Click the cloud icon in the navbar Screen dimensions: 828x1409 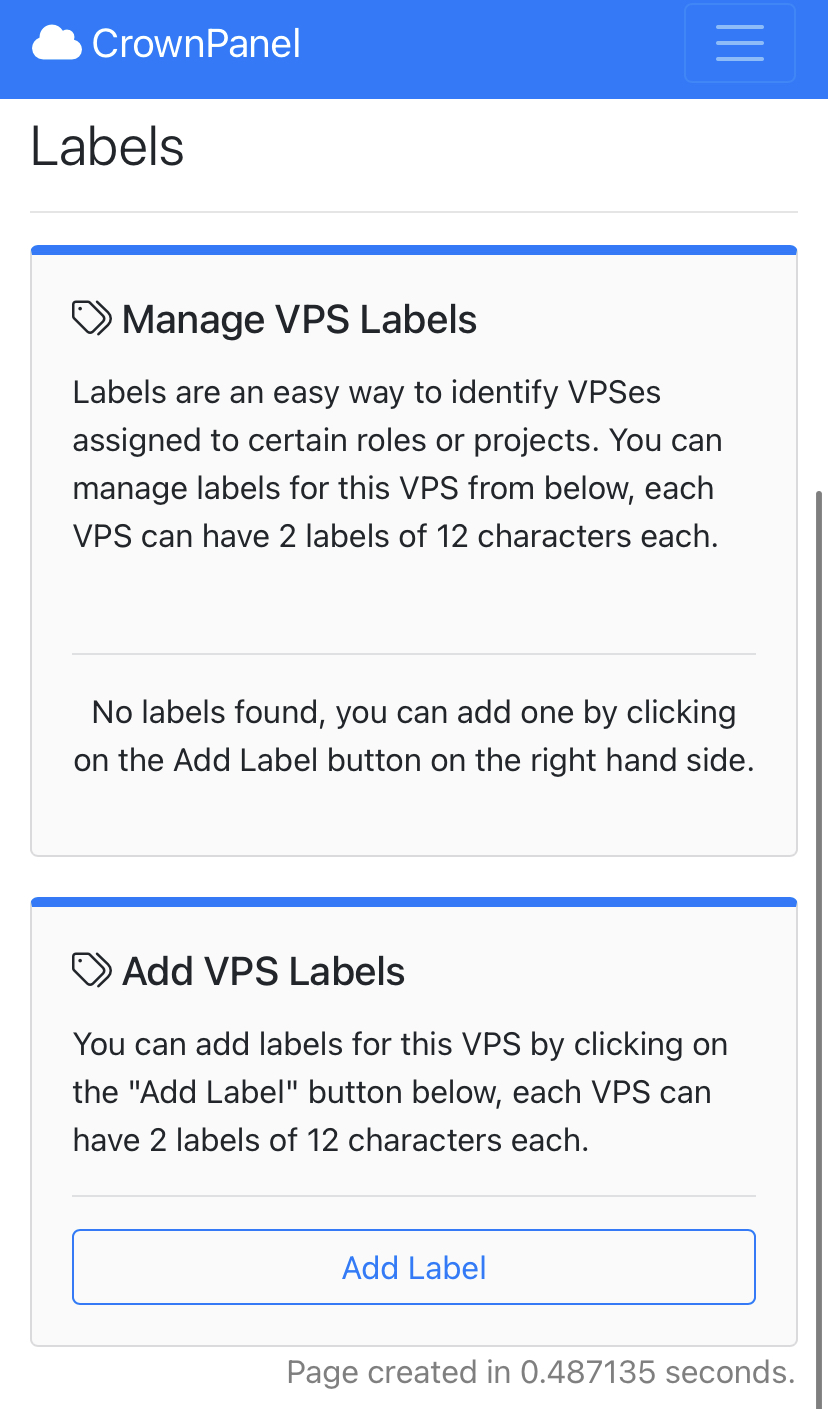(x=55, y=42)
